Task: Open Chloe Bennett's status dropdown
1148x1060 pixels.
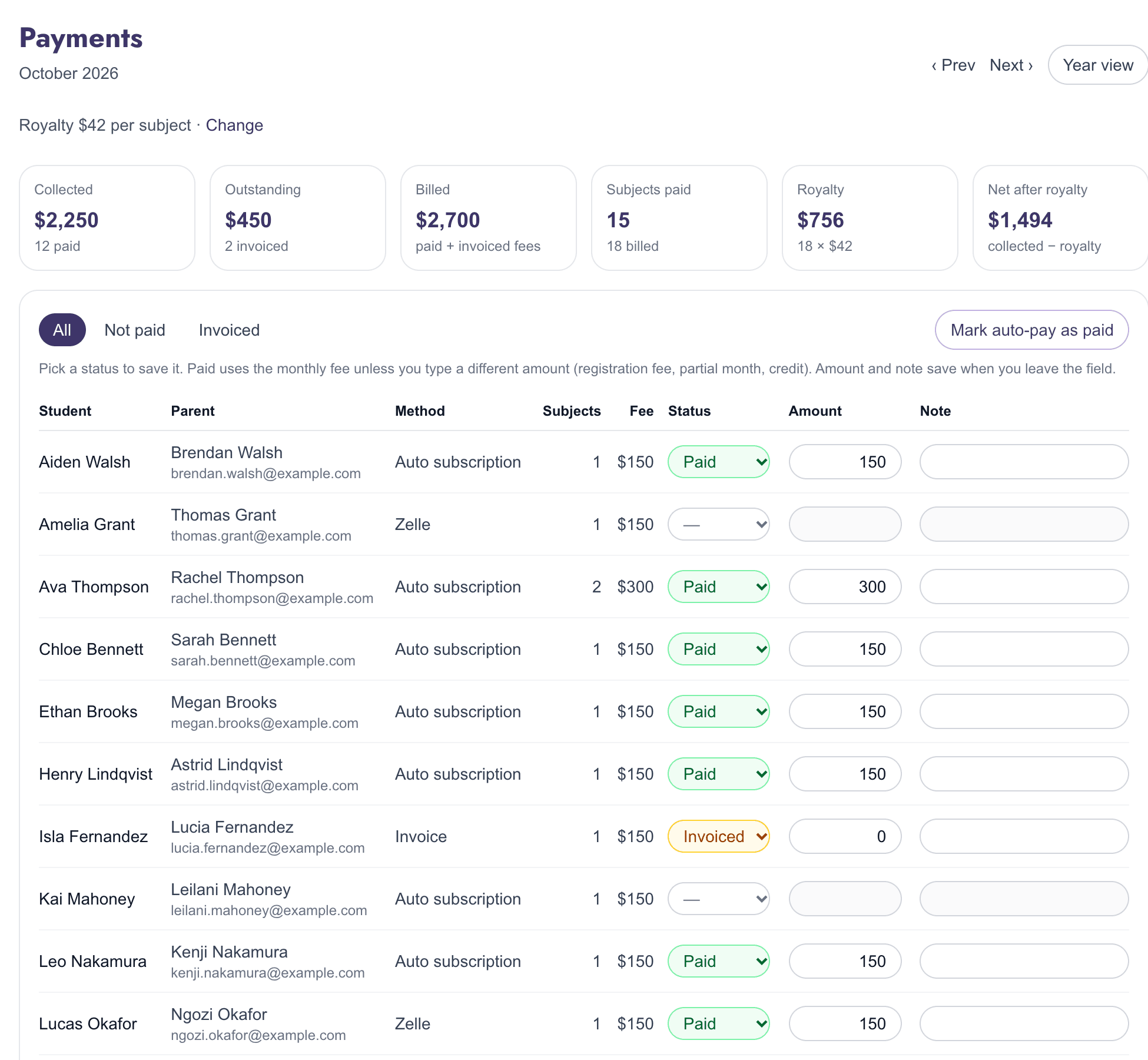Action: pyautogui.click(x=718, y=649)
